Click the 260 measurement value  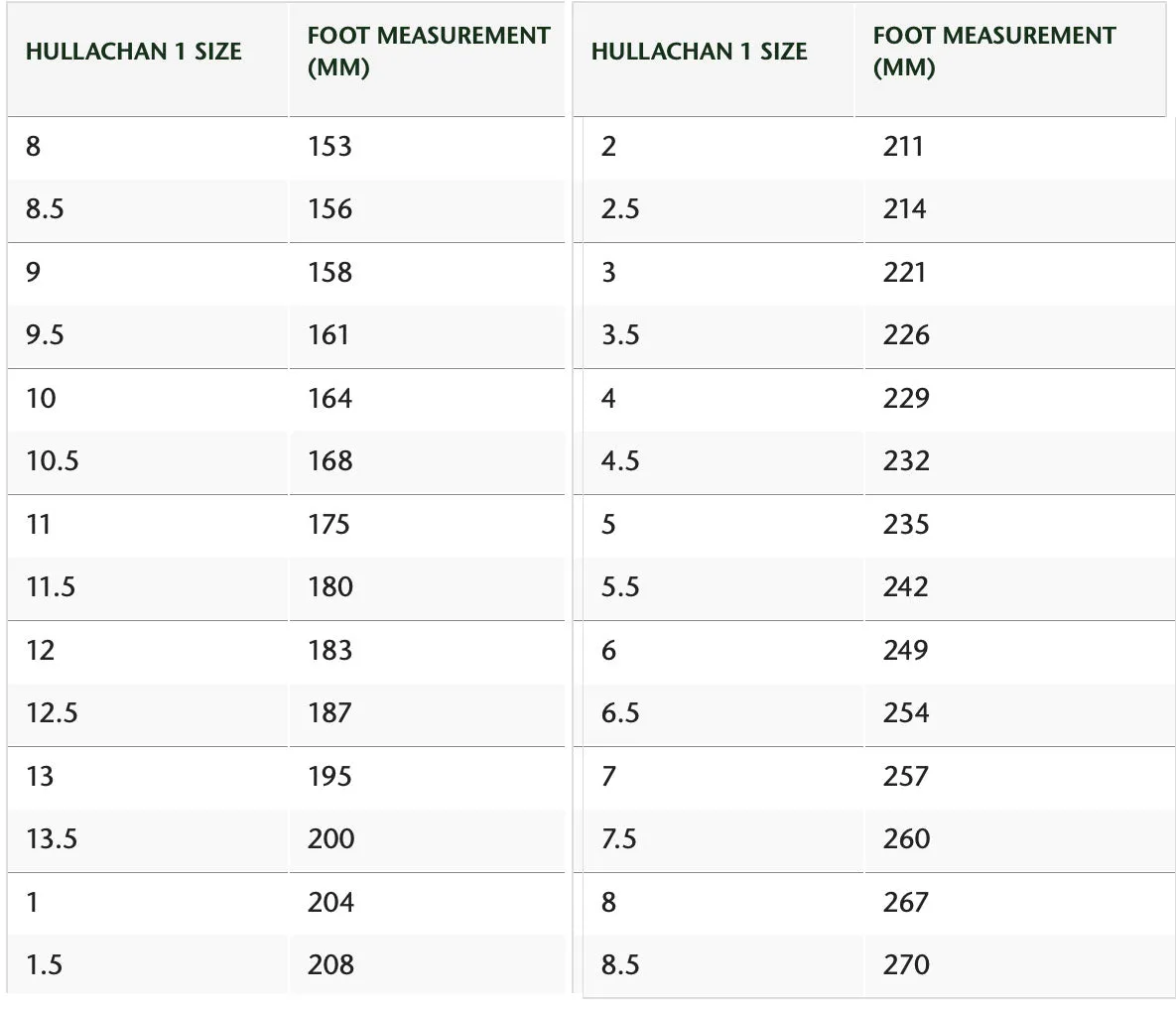(906, 838)
